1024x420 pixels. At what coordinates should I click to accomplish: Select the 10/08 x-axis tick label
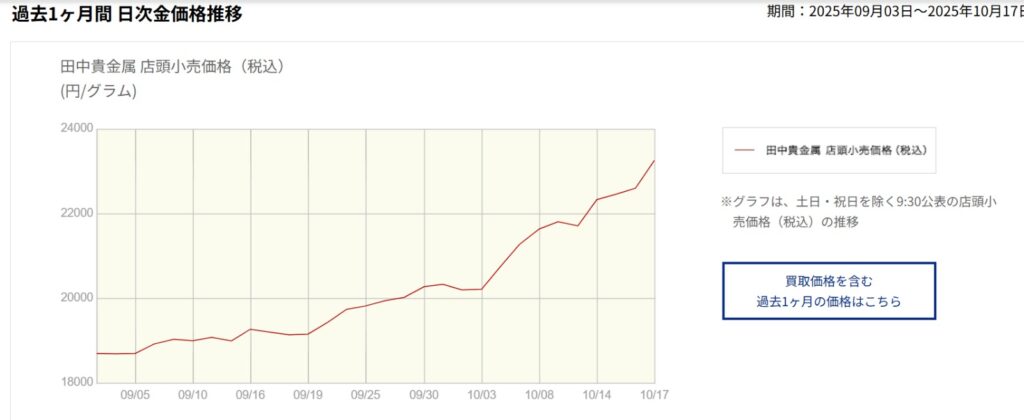[539, 395]
